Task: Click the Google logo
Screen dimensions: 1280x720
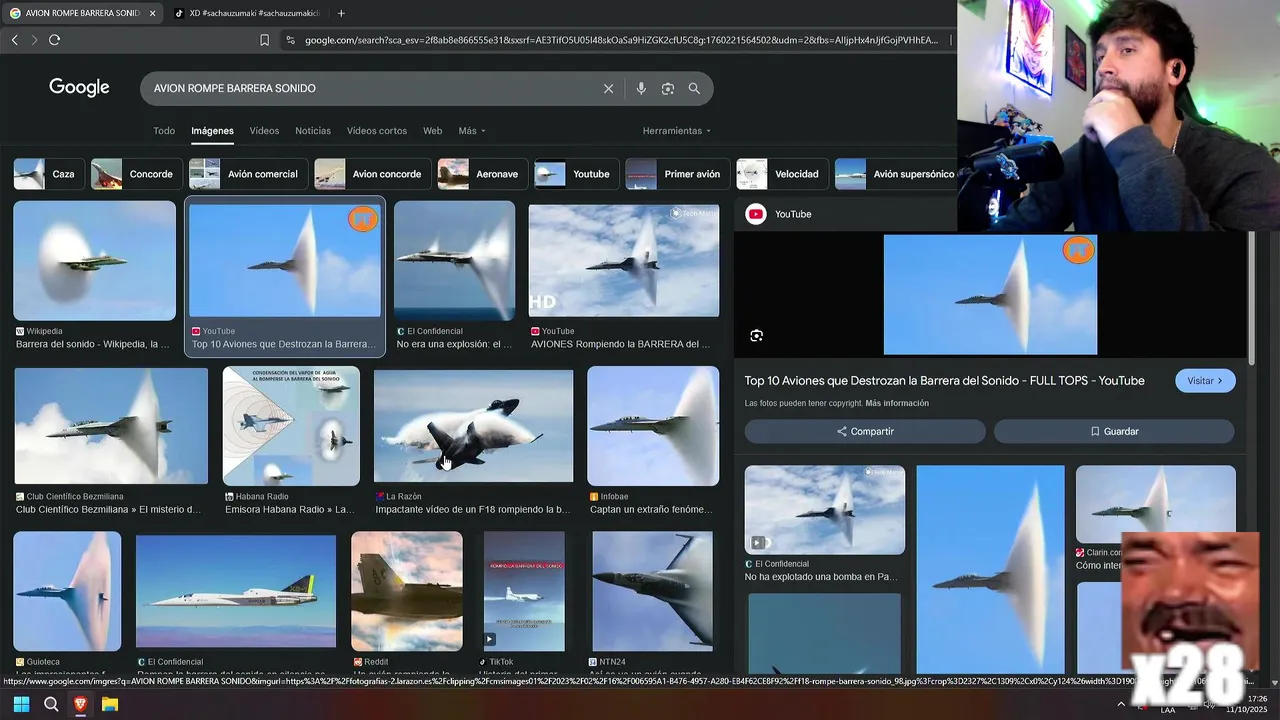Action: pos(79,88)
